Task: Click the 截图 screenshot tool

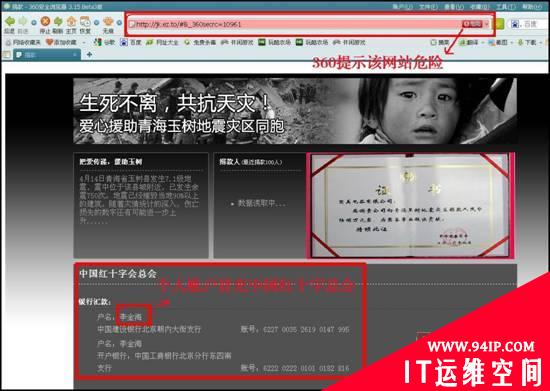Action: (498, 42)
